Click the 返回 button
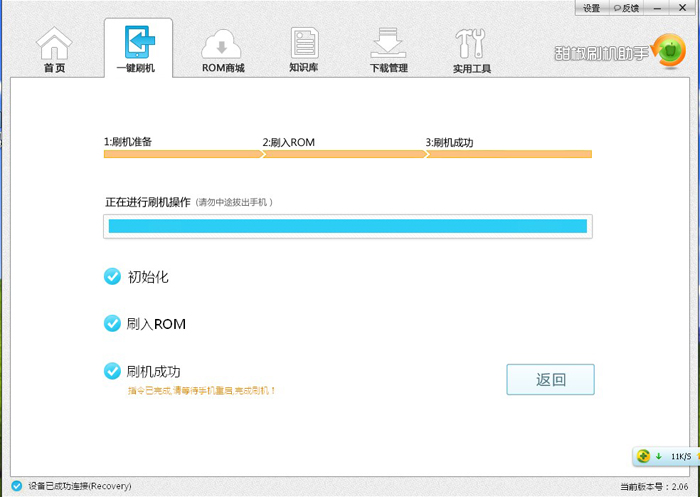The height and width of the screenshot is (497, 700). (x=550, y=380)
